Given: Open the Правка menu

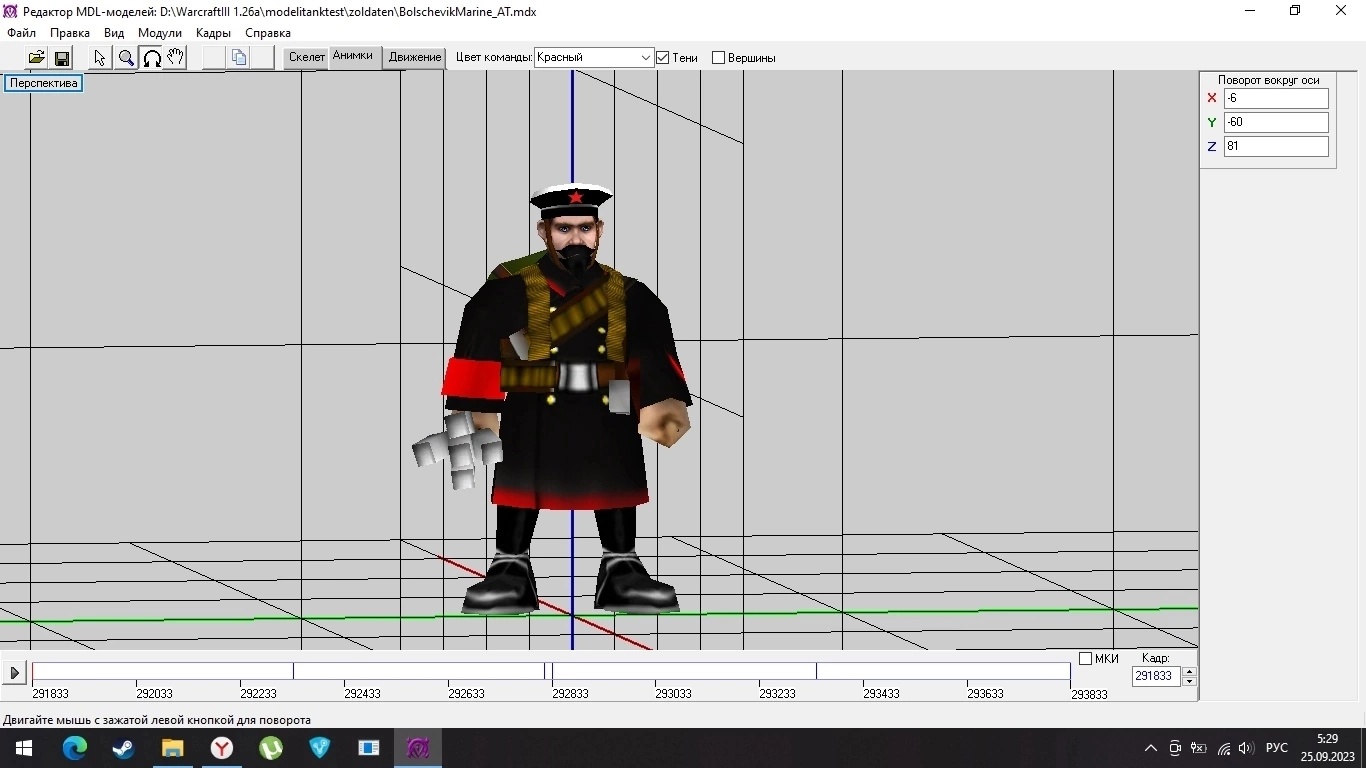Looking at the screenshot, I should [x=70, y=33].
